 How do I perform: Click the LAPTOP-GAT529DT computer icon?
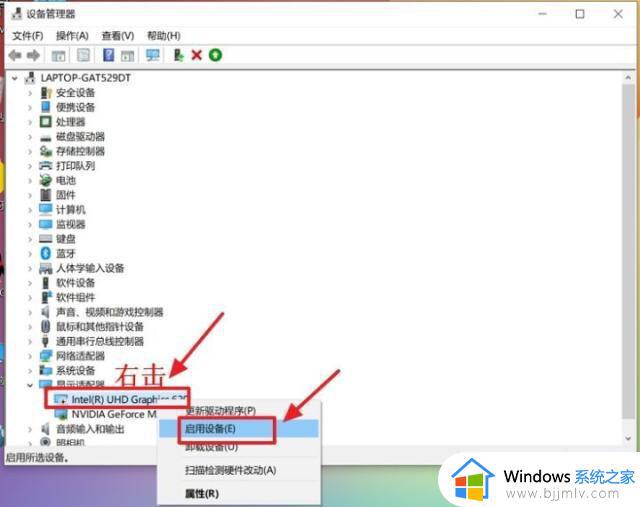click(30, 78)
